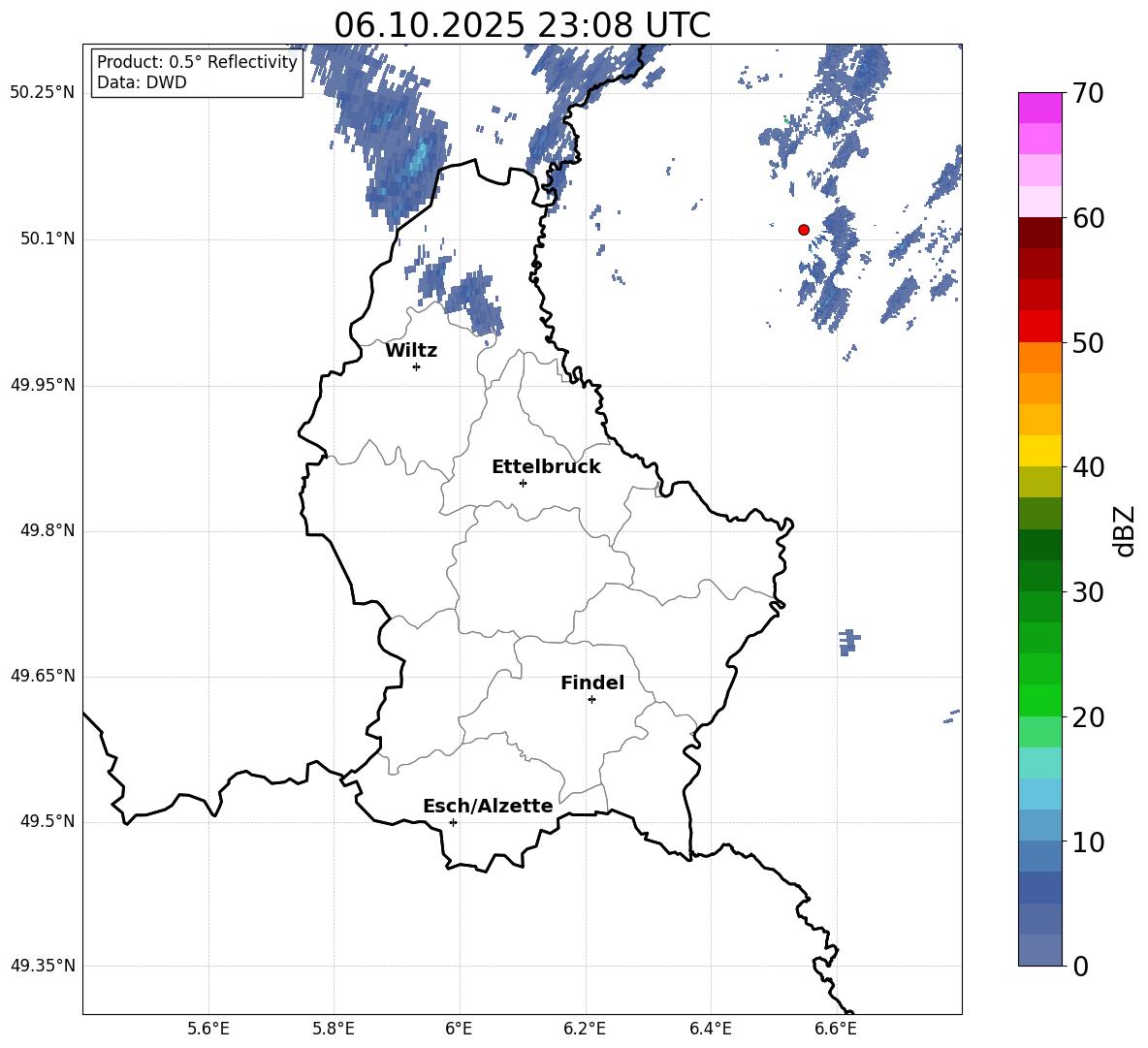This screenshot has height=1048, width=1148.
Task: Click the 49.65°N latitude label
Action: (43, 676)
